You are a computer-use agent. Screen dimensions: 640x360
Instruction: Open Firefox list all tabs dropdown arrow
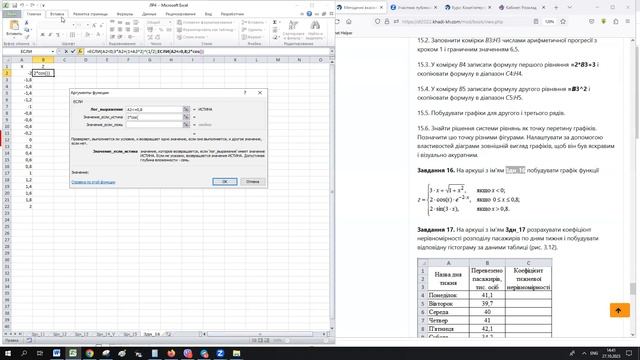click(570, 7)
